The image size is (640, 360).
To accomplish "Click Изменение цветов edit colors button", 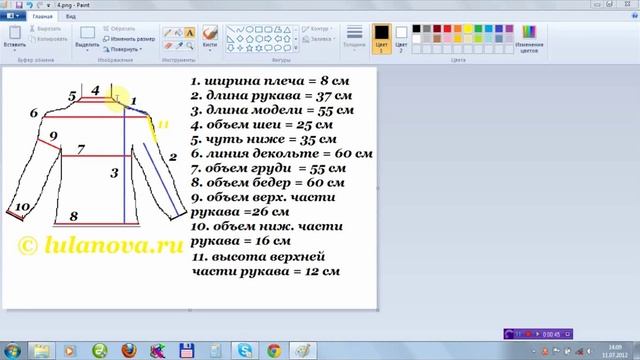I will 529,39.
